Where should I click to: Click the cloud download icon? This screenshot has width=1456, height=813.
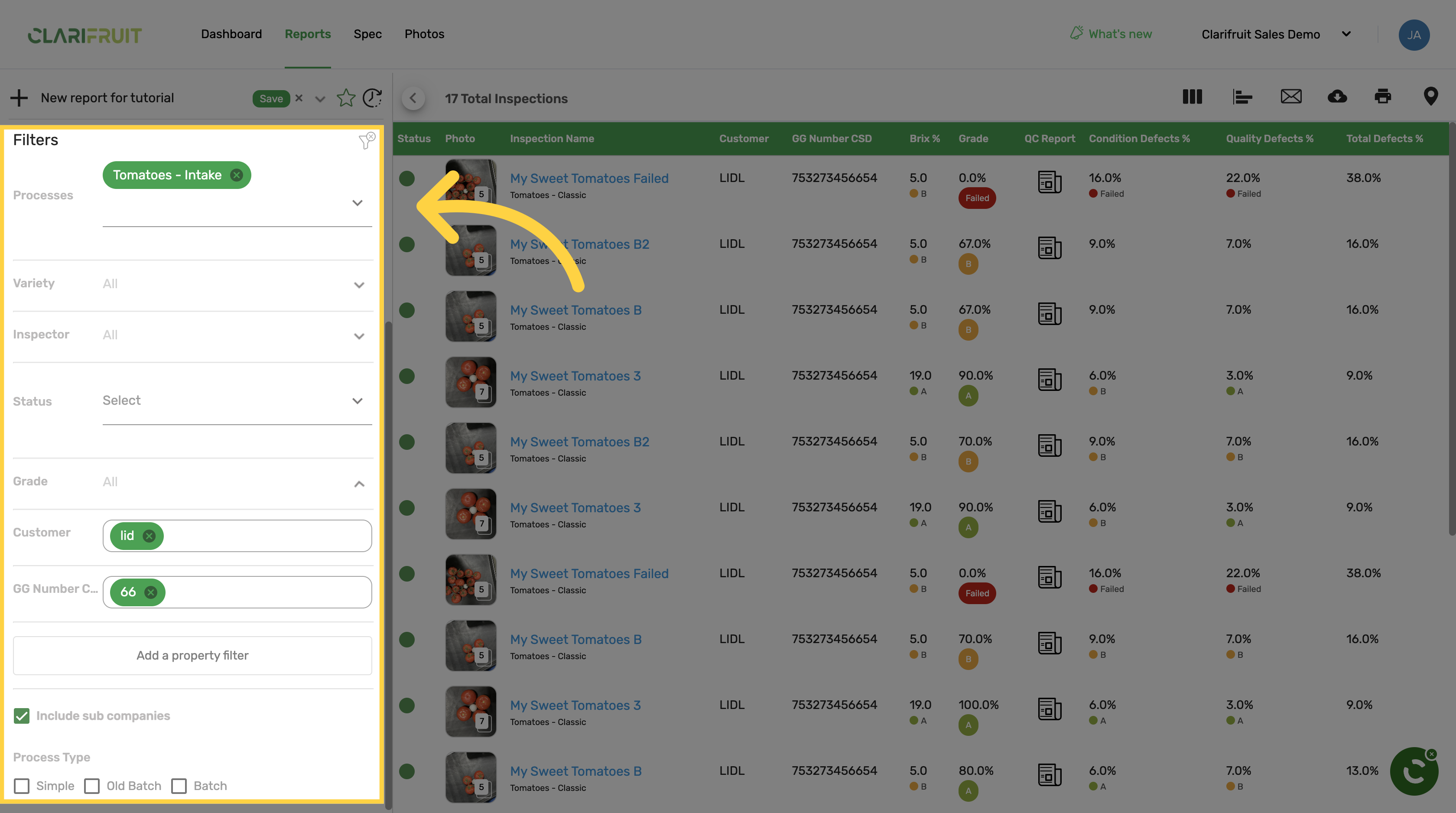(x=1337, y=97)
